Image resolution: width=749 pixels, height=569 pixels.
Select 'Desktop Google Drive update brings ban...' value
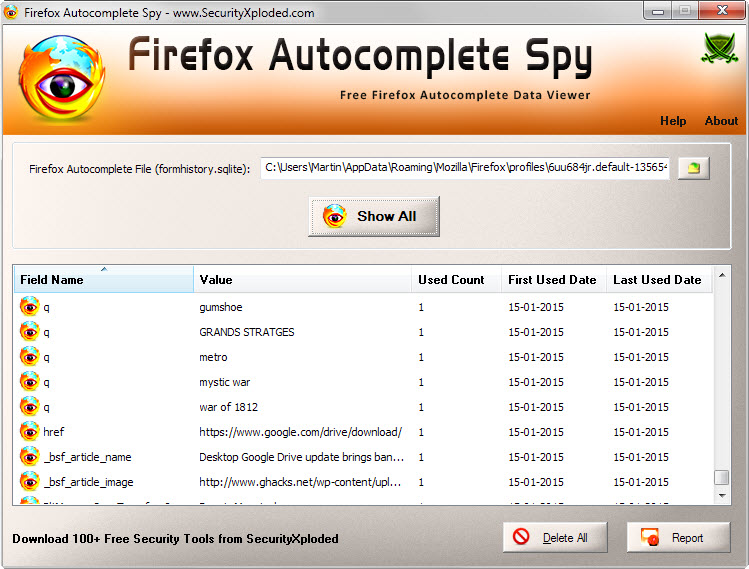click(x=302, y=457)
